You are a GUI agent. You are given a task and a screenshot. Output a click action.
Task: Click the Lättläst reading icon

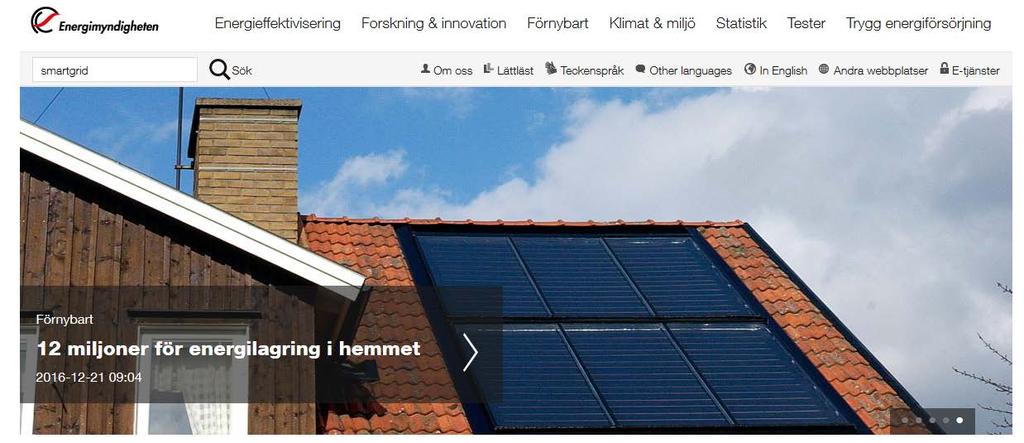click(x=488, y=68)
